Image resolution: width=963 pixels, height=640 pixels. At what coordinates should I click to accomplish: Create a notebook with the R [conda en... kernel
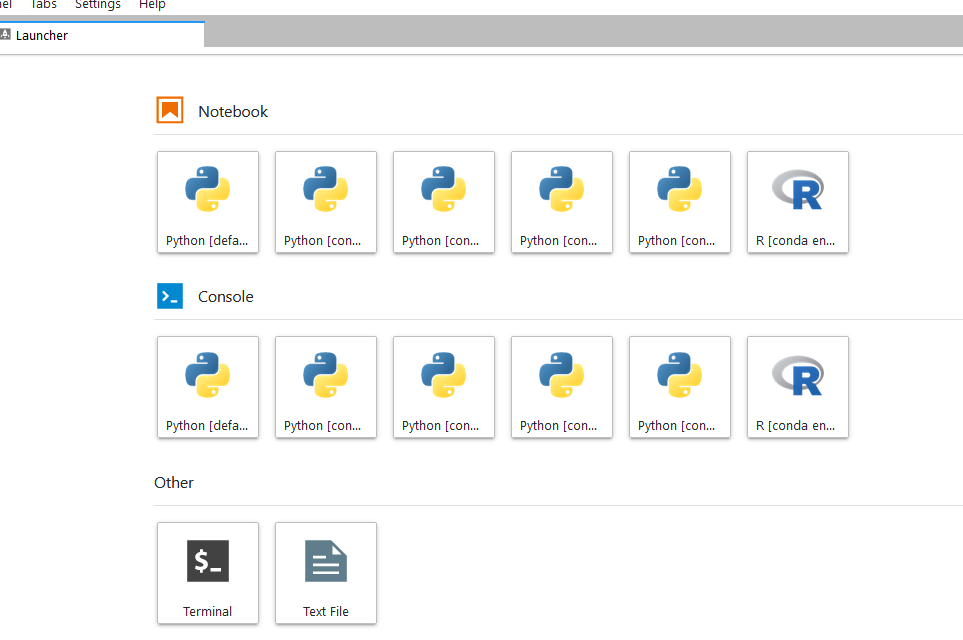coord(798,202)
